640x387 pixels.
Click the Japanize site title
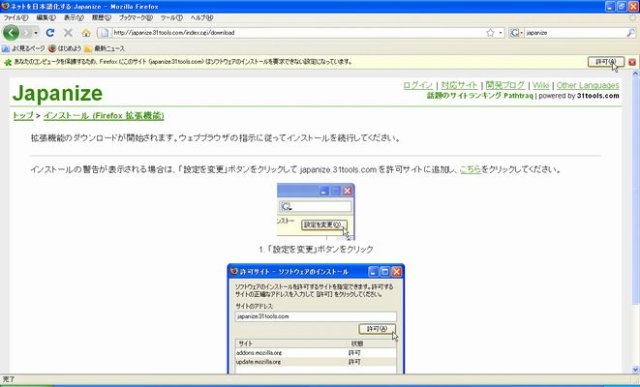58,93
